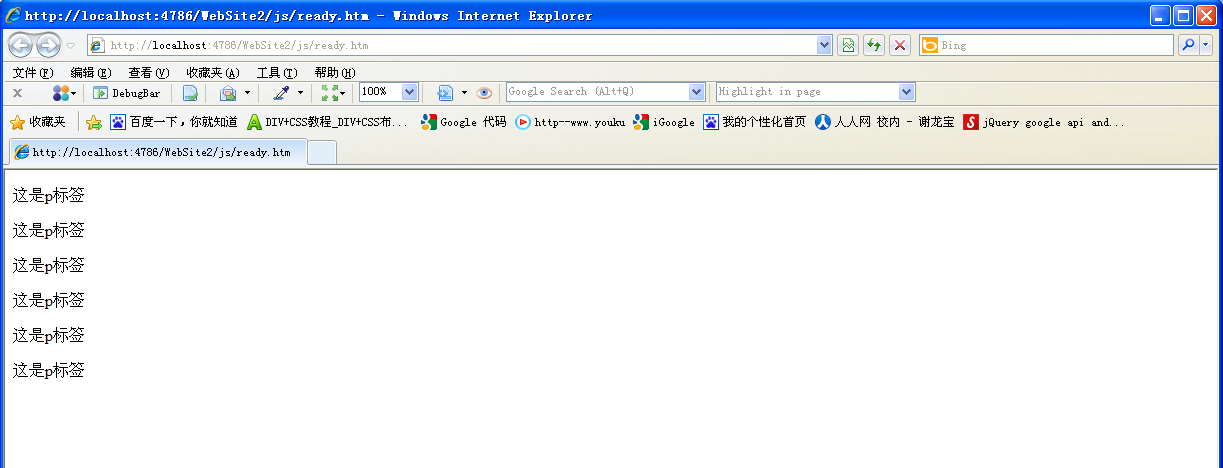Viewport: 1223px width, 468px height.
Task: Open the 工具(T) menu
Action: tap(277, 73)
